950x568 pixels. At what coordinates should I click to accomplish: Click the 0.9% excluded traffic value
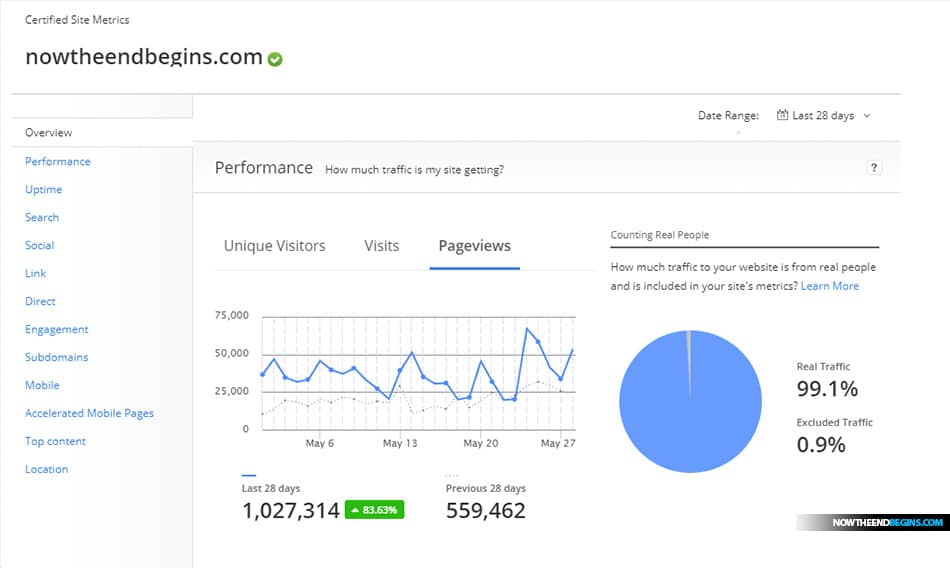coord(821,444)
